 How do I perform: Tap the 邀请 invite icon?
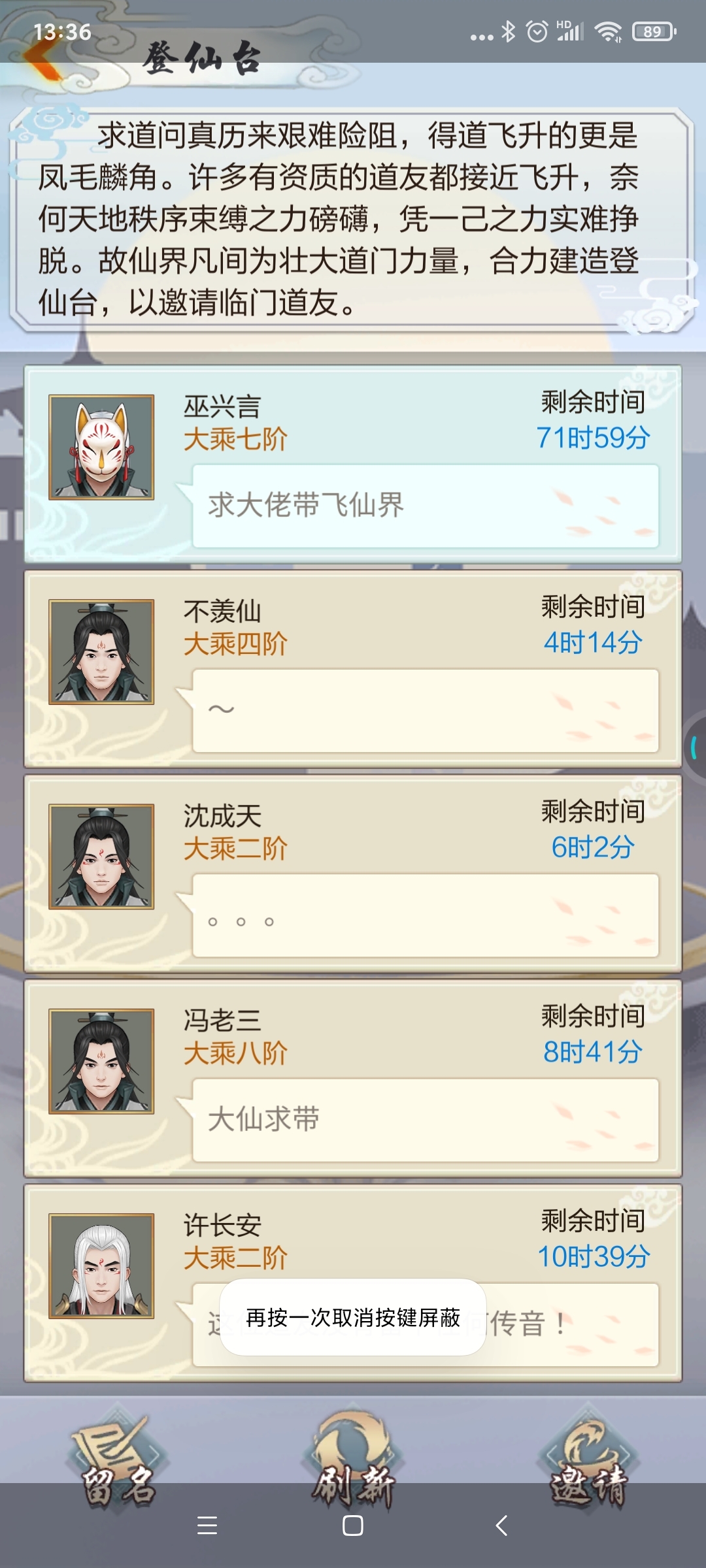[588, 1458]
